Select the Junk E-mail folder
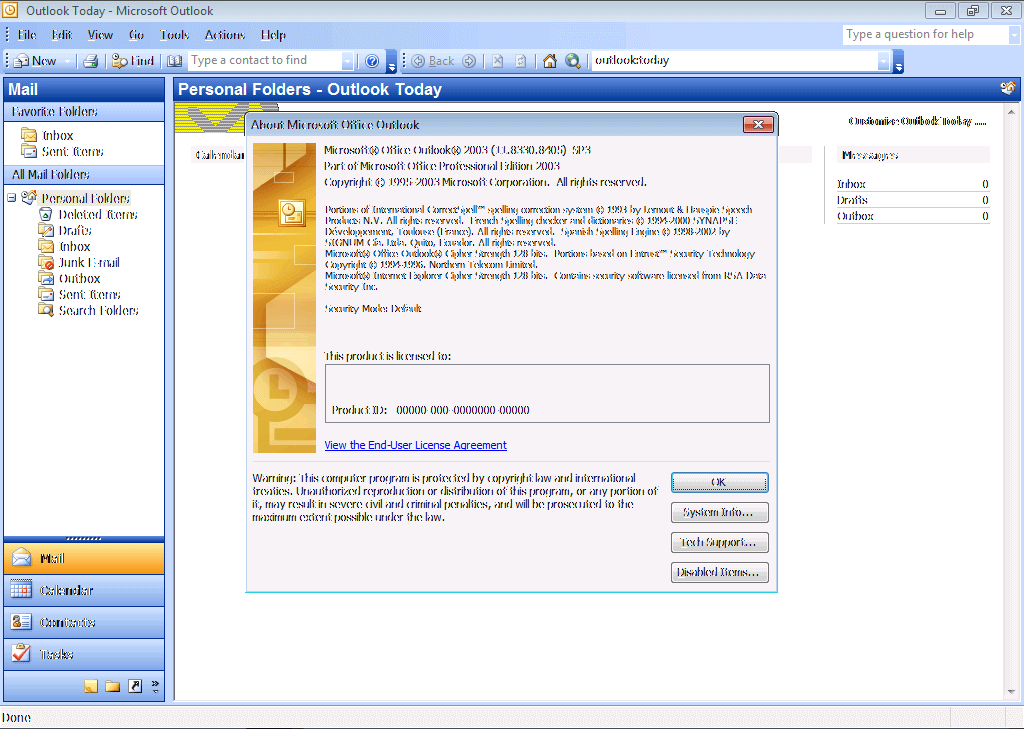The image size is (1024, 729). pyautogui.click(x=88, y=263)
